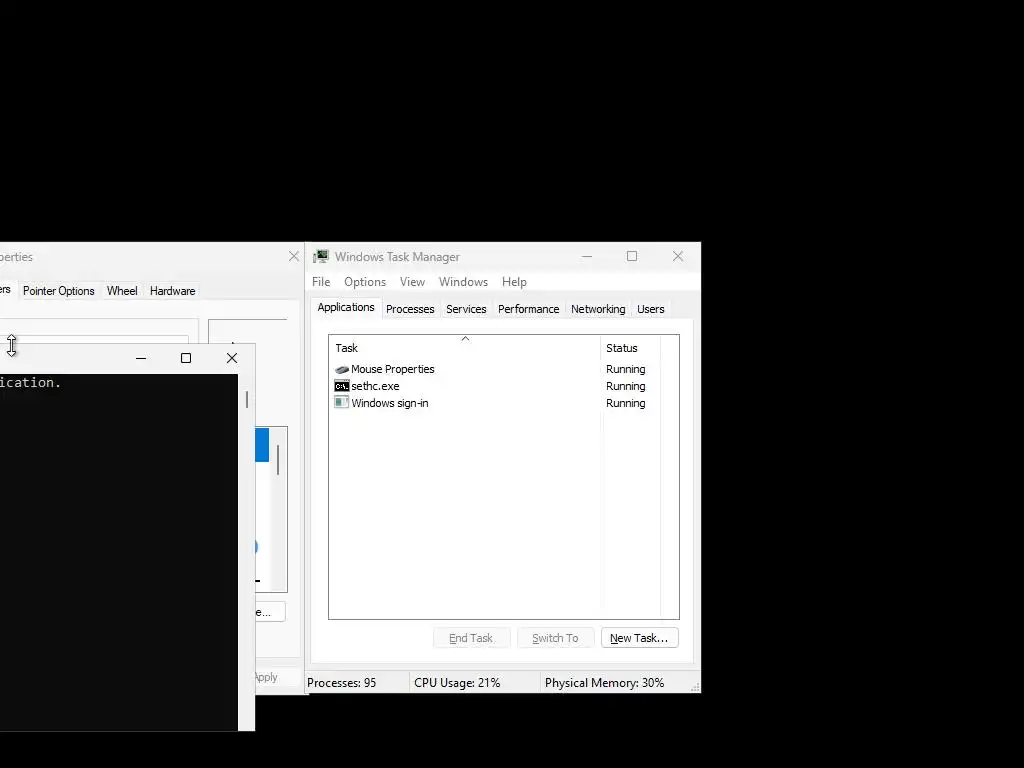Switch to the Networking tab
This screenshot has height=768, width=1024.
click(x=598, y=309)
